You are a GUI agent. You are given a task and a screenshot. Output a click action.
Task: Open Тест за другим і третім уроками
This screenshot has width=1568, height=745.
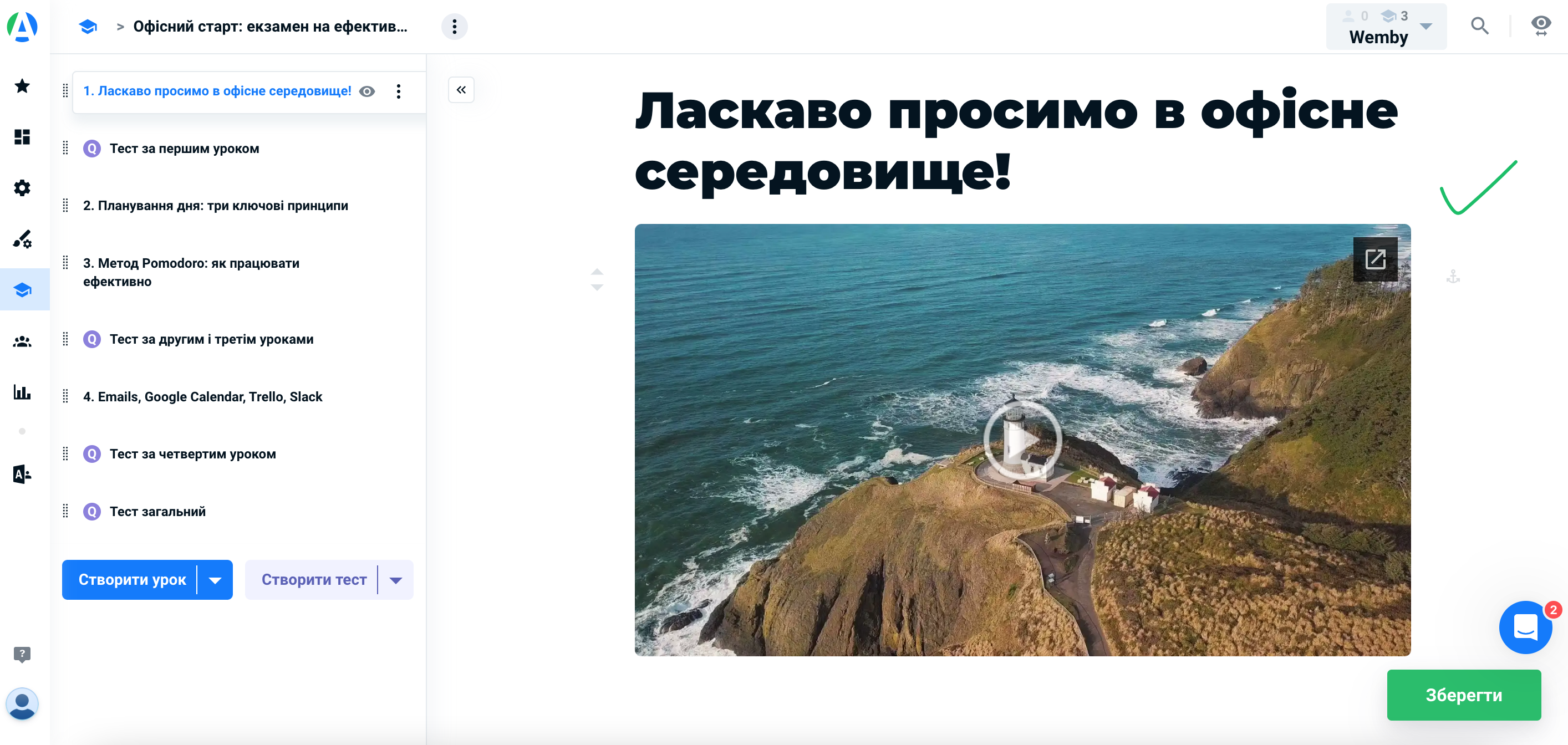(x=211, y=340)
